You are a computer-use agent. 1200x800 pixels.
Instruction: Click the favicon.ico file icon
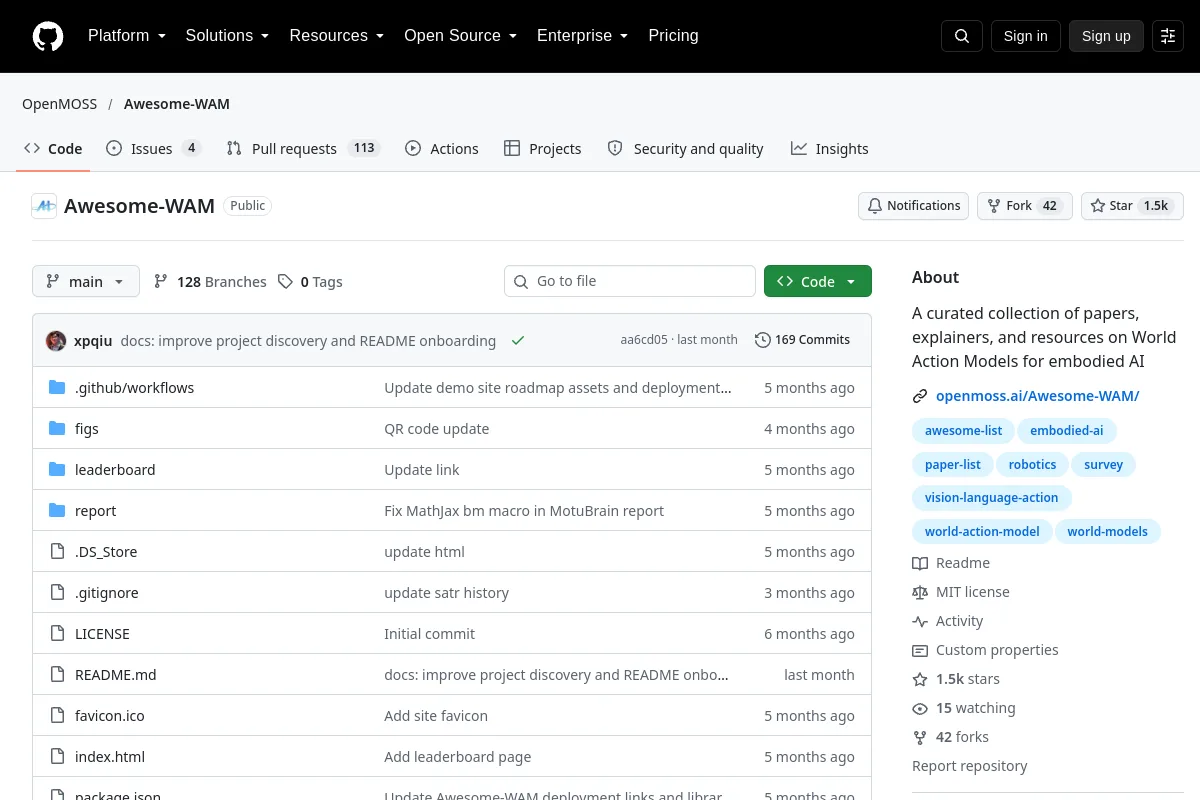click(57, 716)
